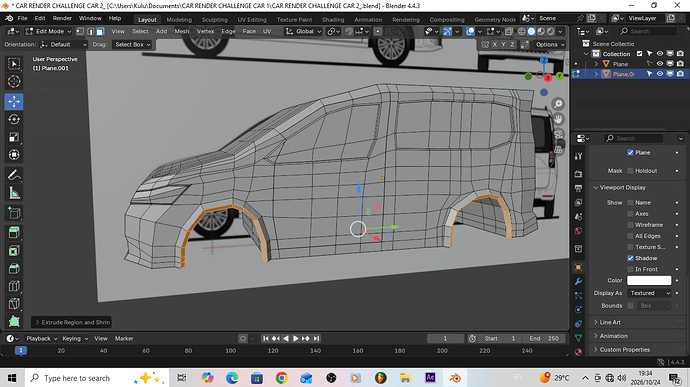The height and width of the screenshot is (387, 690).
Task: Open the Modifiers properties tab
Action: [x=579, y=281]
